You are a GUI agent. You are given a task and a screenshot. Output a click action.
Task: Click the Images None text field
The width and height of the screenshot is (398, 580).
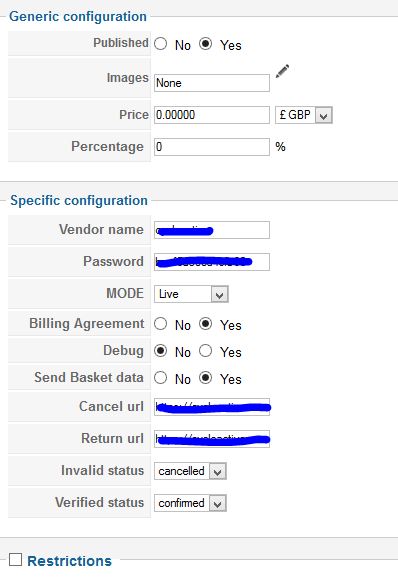(x=212, y=83)
